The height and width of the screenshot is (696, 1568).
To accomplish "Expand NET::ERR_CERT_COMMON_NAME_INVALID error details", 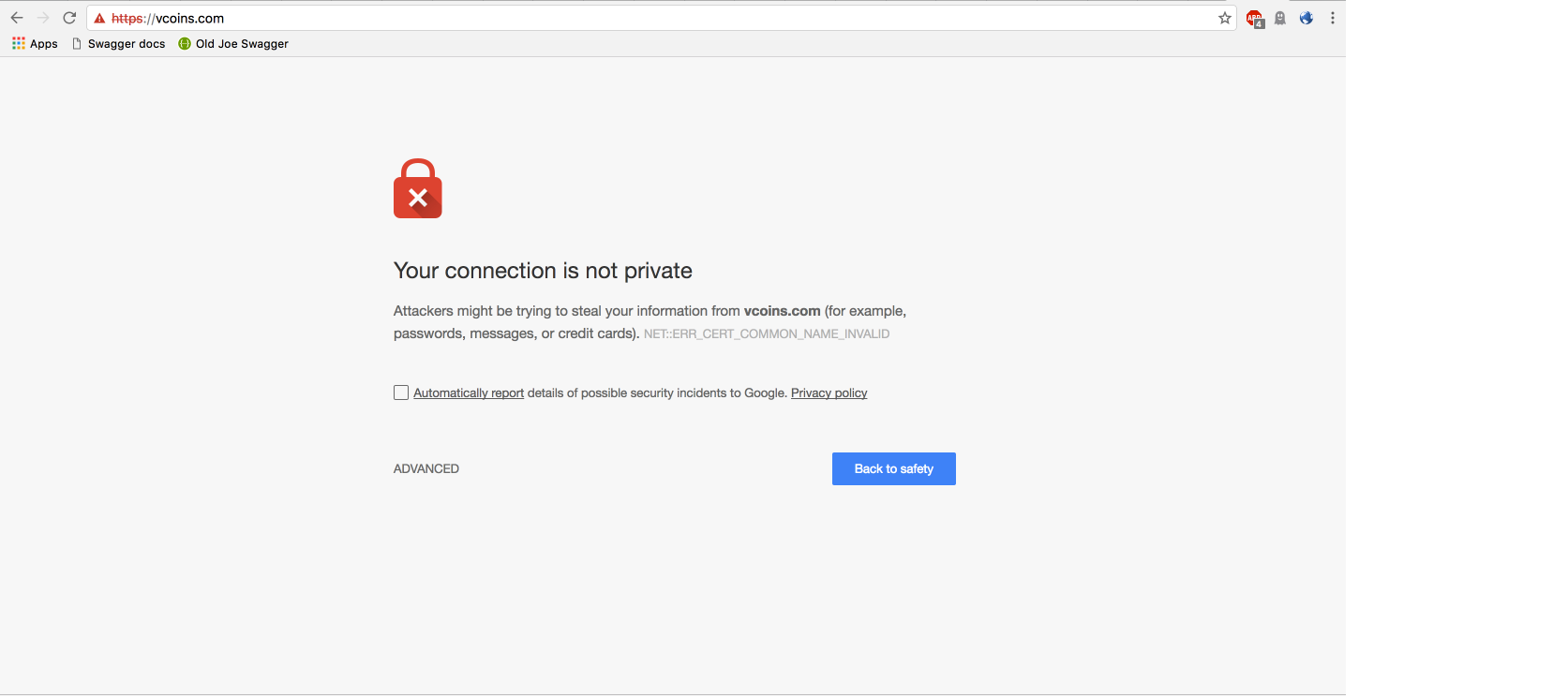I will [767, 333].
